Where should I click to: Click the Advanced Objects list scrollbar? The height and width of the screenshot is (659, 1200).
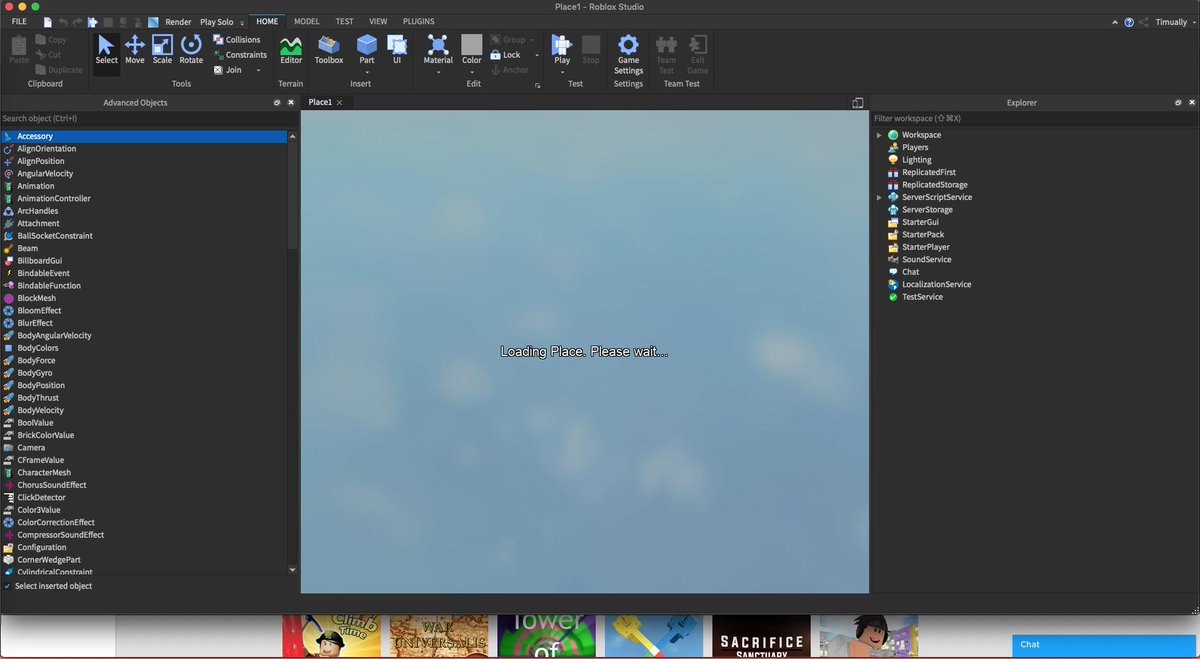(293, 195)
